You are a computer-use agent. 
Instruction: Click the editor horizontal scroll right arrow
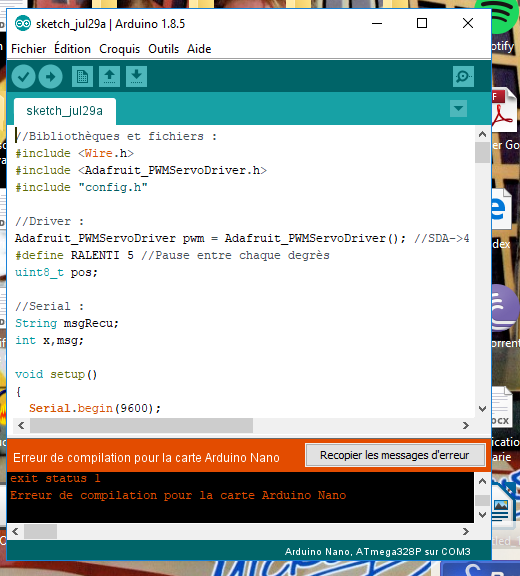coord(466,425)
